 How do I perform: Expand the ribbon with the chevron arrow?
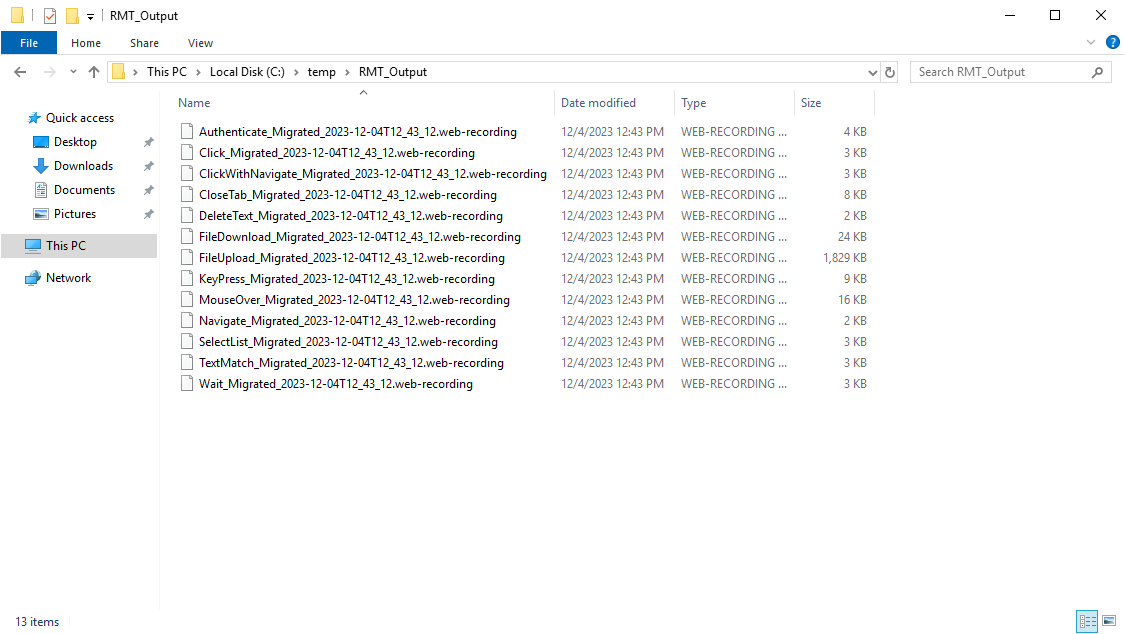(1091, 42)
